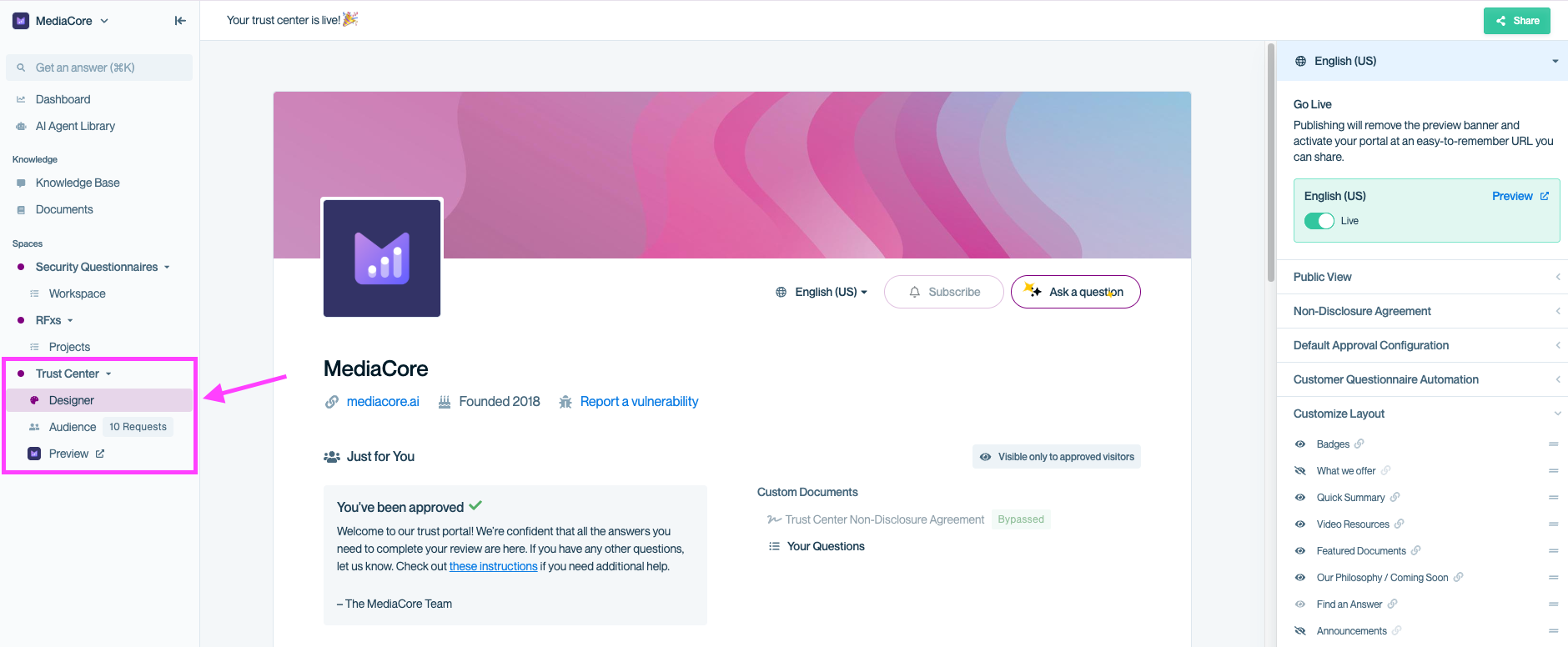1568x647 pixels.
Task: Click the chain icon before mediacore.ai
Action: click(332, 402)
